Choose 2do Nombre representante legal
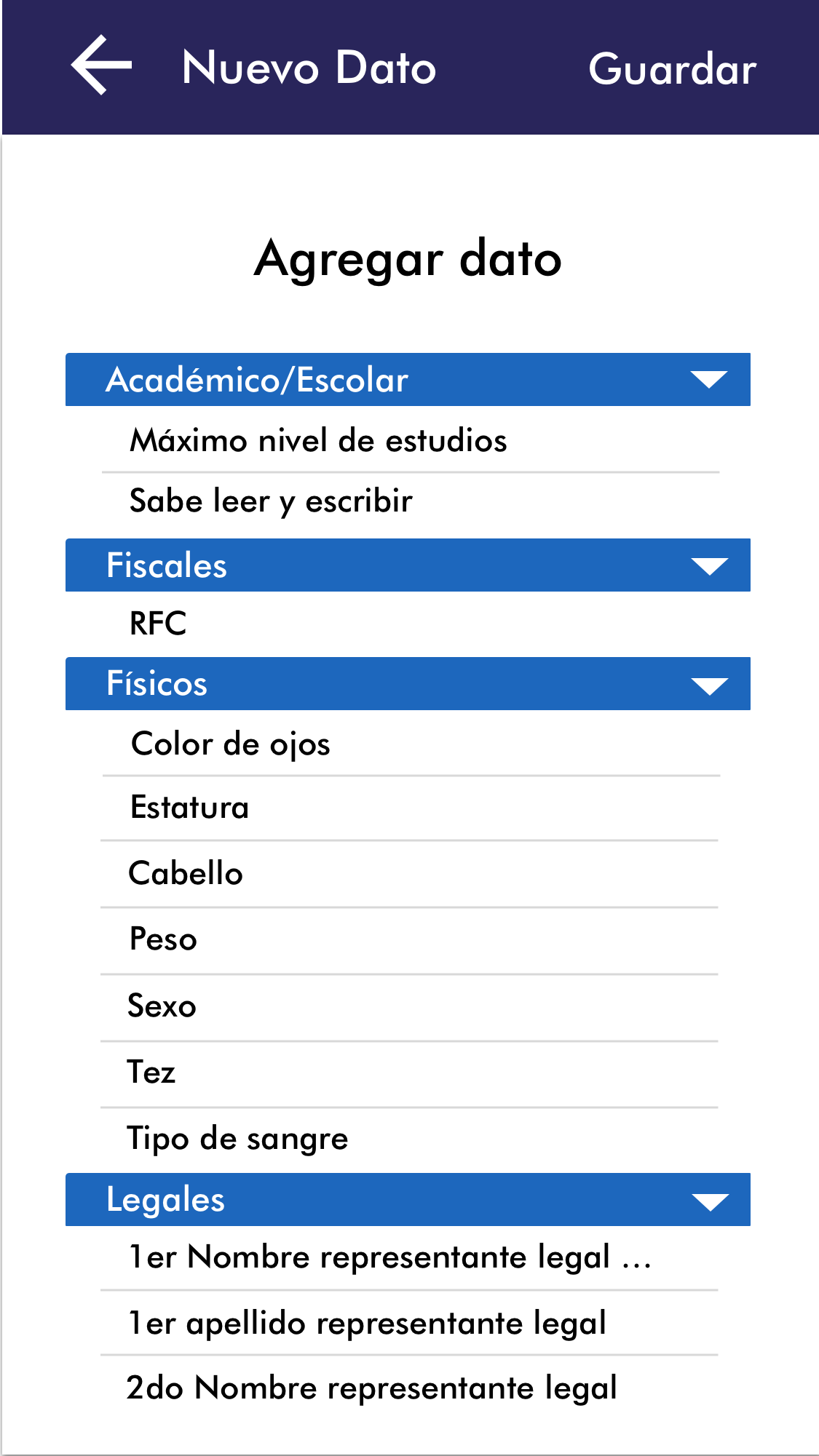819x1456 pixels. (371, 1388)
